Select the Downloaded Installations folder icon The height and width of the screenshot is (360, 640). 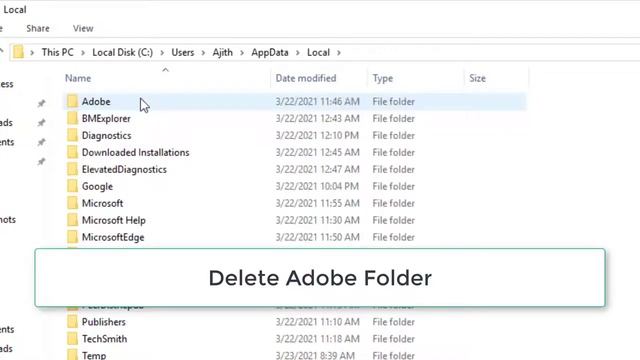72,152
